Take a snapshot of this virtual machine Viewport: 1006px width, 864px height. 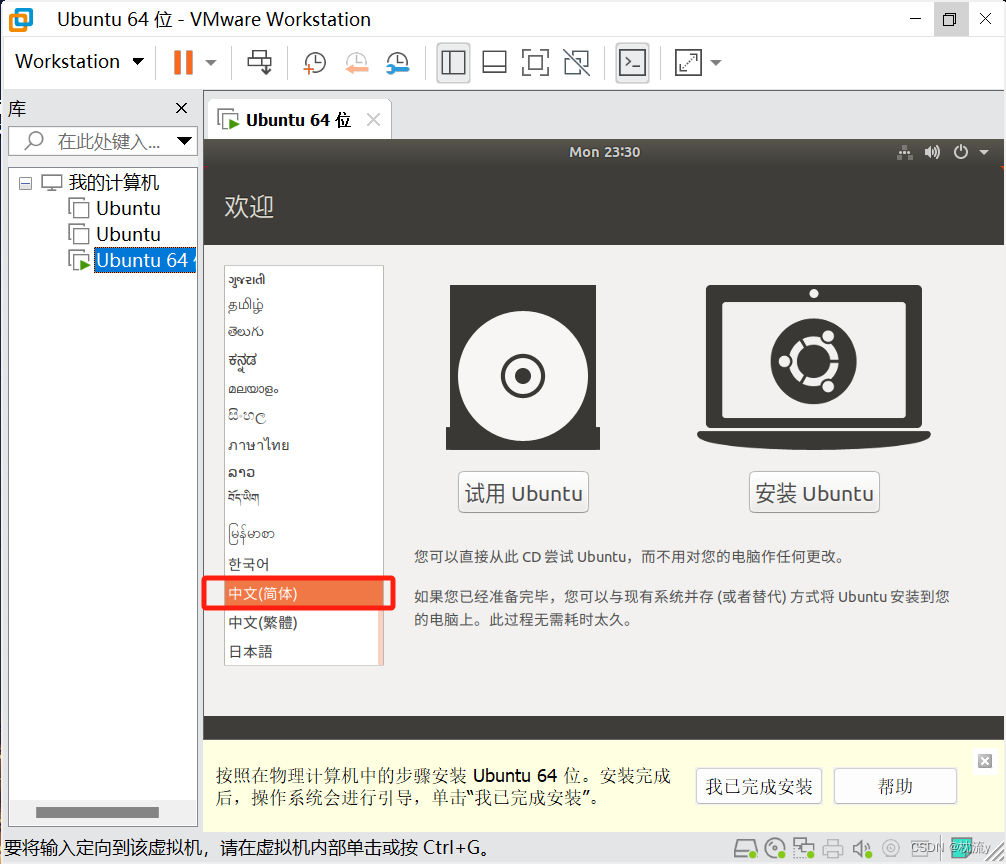[314, 63]
